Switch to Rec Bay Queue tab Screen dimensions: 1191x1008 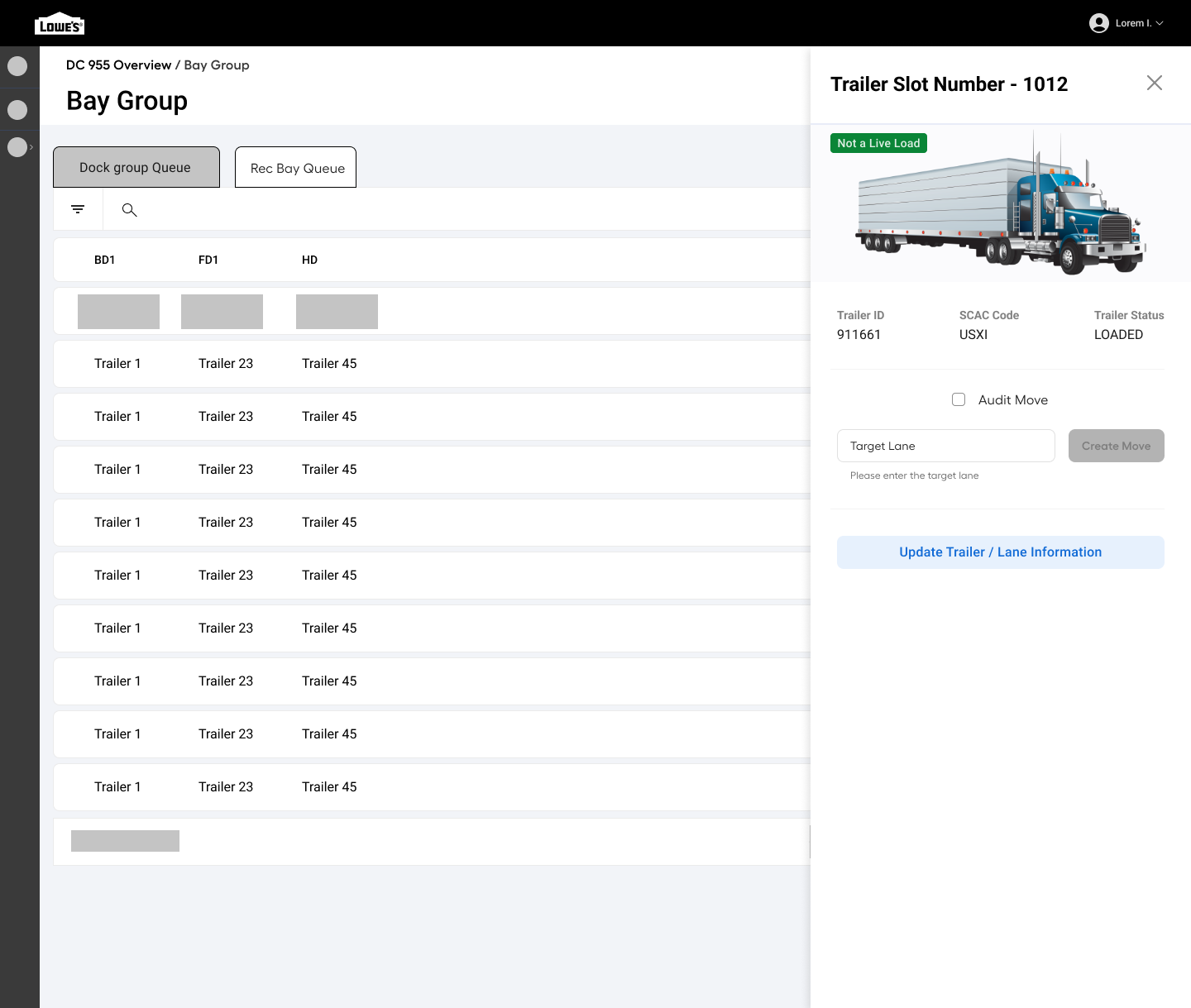click(296, 168)
